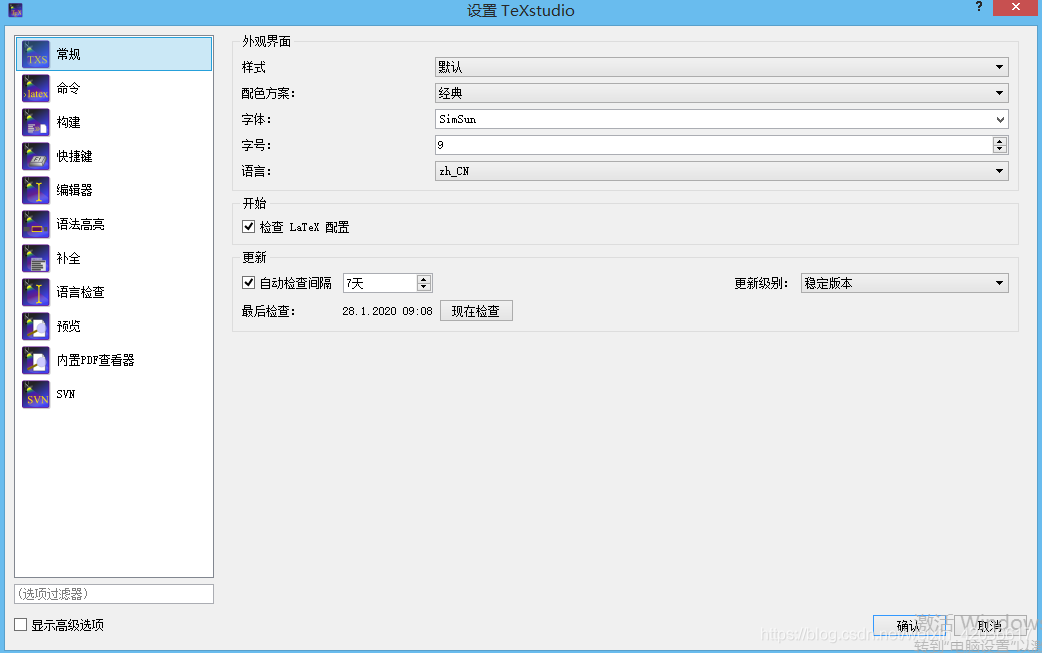The image size is (1042, 653).
Task: Click the 现在检查 button
Action: [476, 311]
